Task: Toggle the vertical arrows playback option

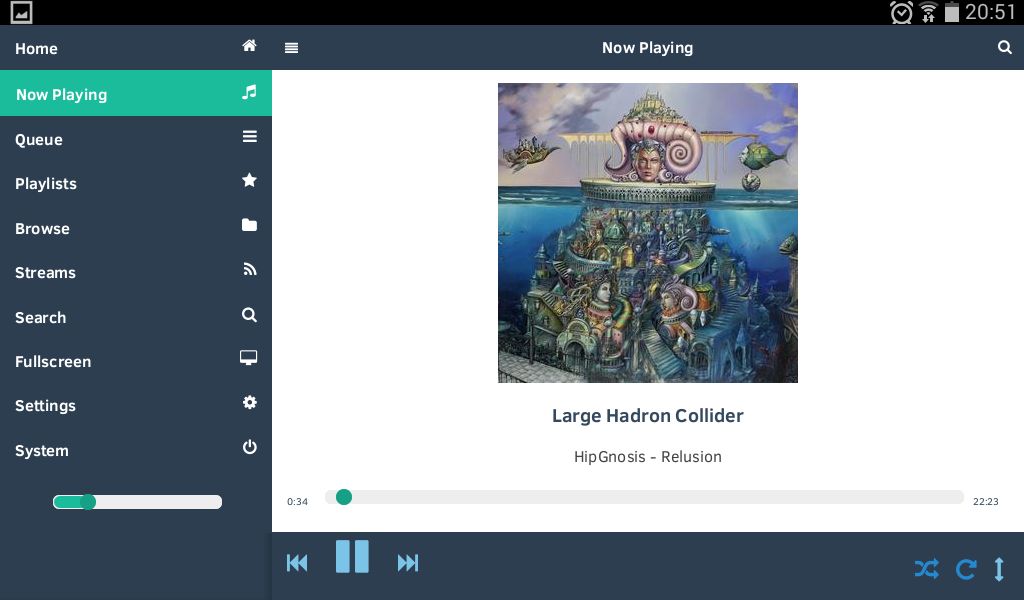Action: click(999, 569)
